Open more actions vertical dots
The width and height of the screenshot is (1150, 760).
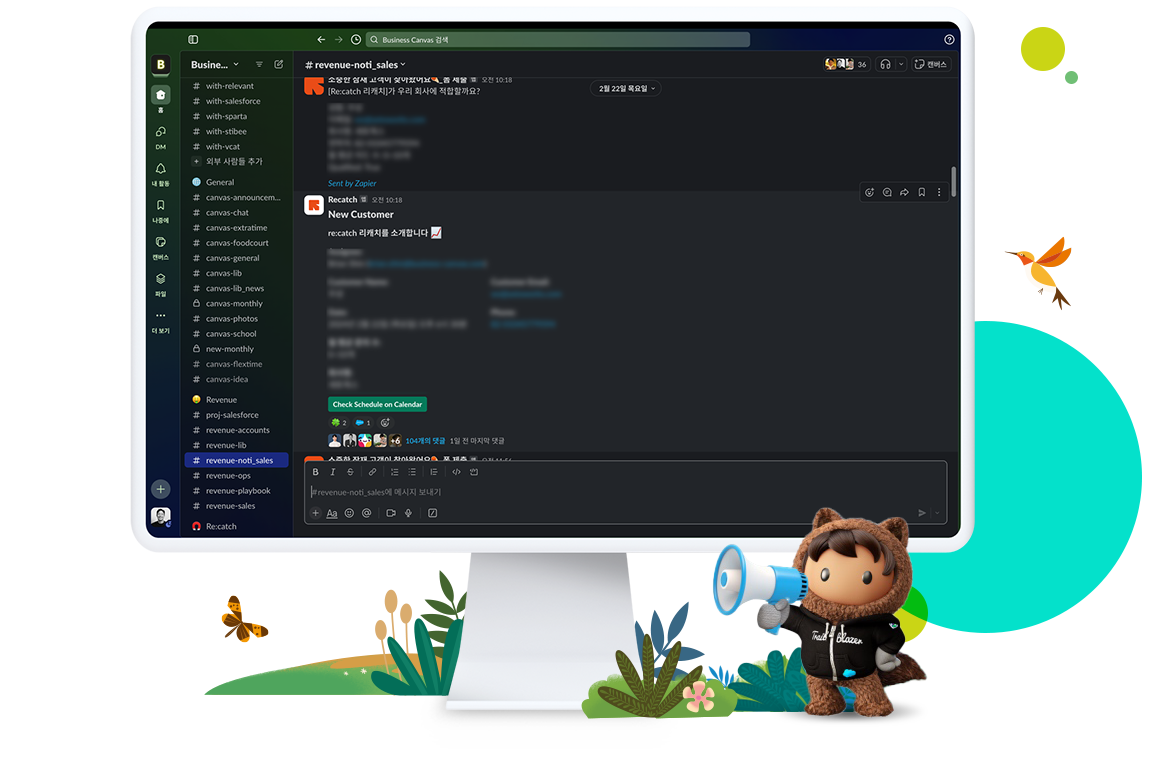pyautogui.click(x=939, y=192)
